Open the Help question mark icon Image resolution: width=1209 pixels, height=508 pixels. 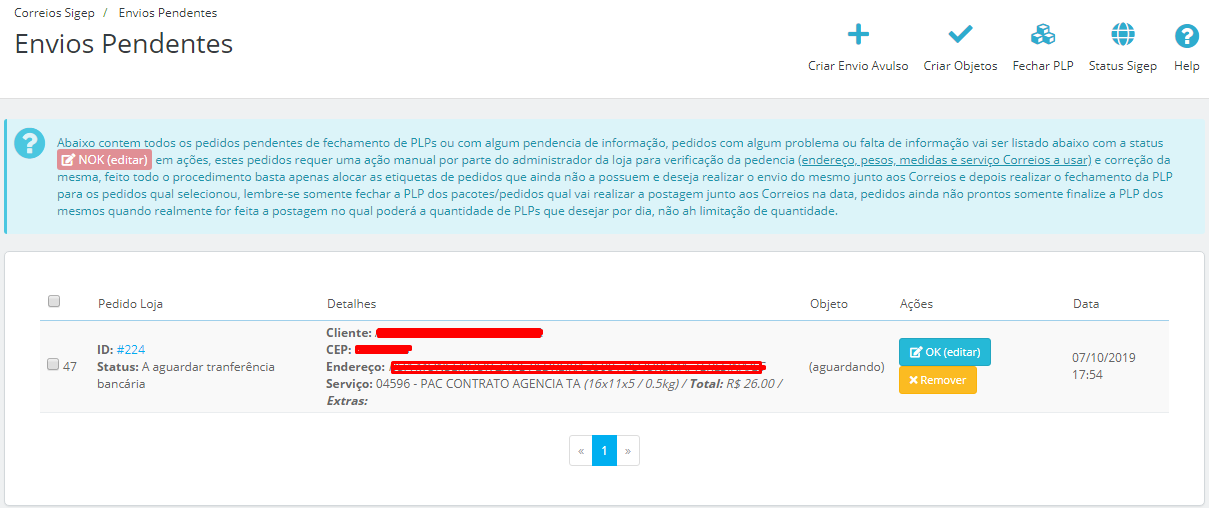point(1186,36)
